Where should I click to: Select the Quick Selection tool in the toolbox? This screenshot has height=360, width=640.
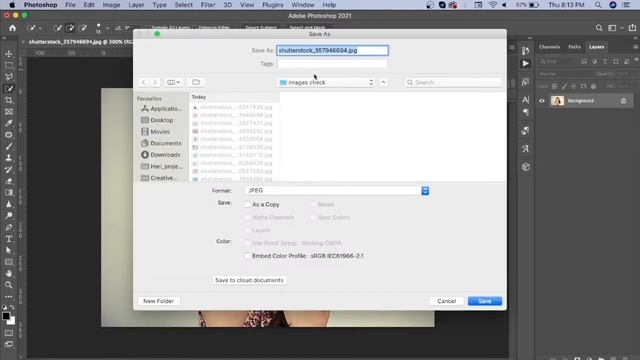[x=9, y=89]
